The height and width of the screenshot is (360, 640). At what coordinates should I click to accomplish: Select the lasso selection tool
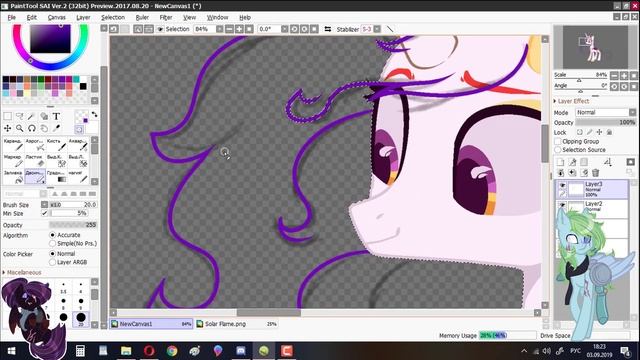click(20, 116)
